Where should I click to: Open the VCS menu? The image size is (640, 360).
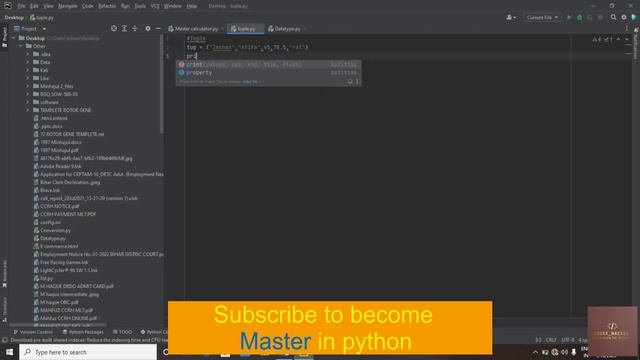pos(155,6)
